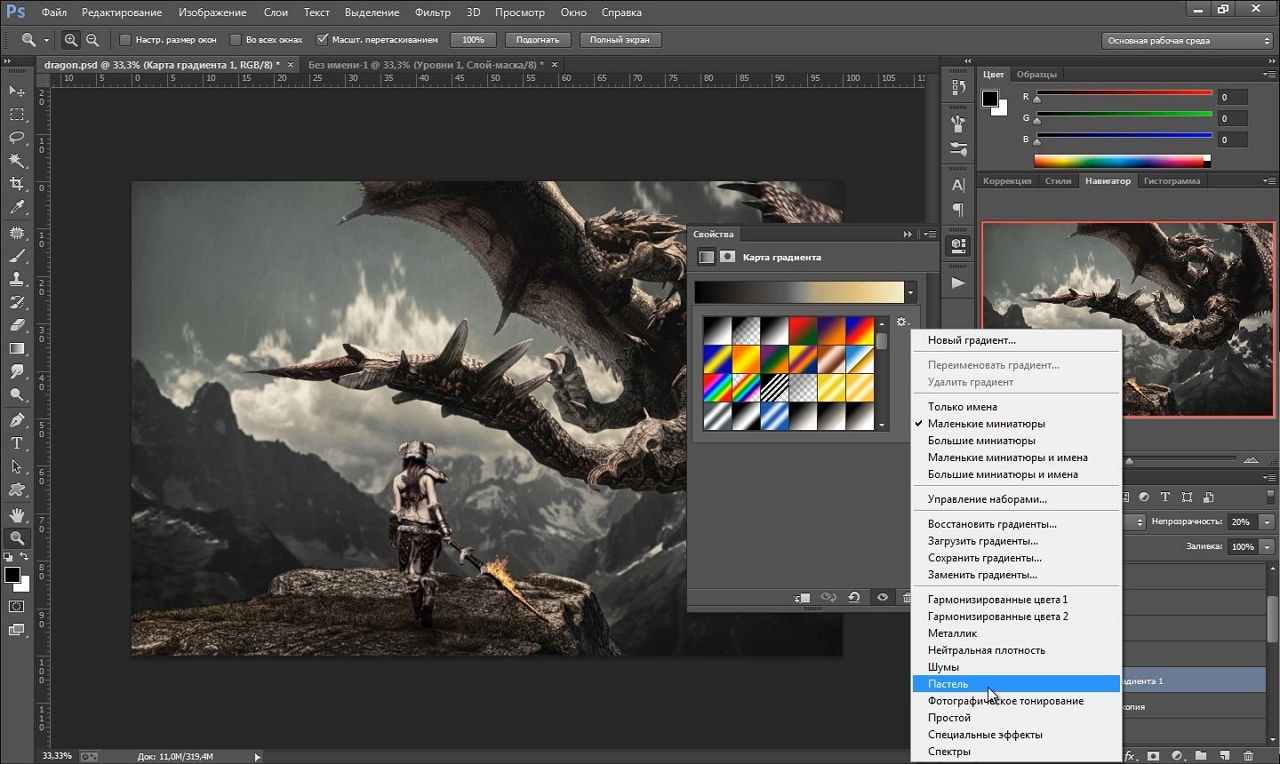The height and width of the screenshot is (764, 1280).
Task: Select the History Brush tool
Action: 17,302
